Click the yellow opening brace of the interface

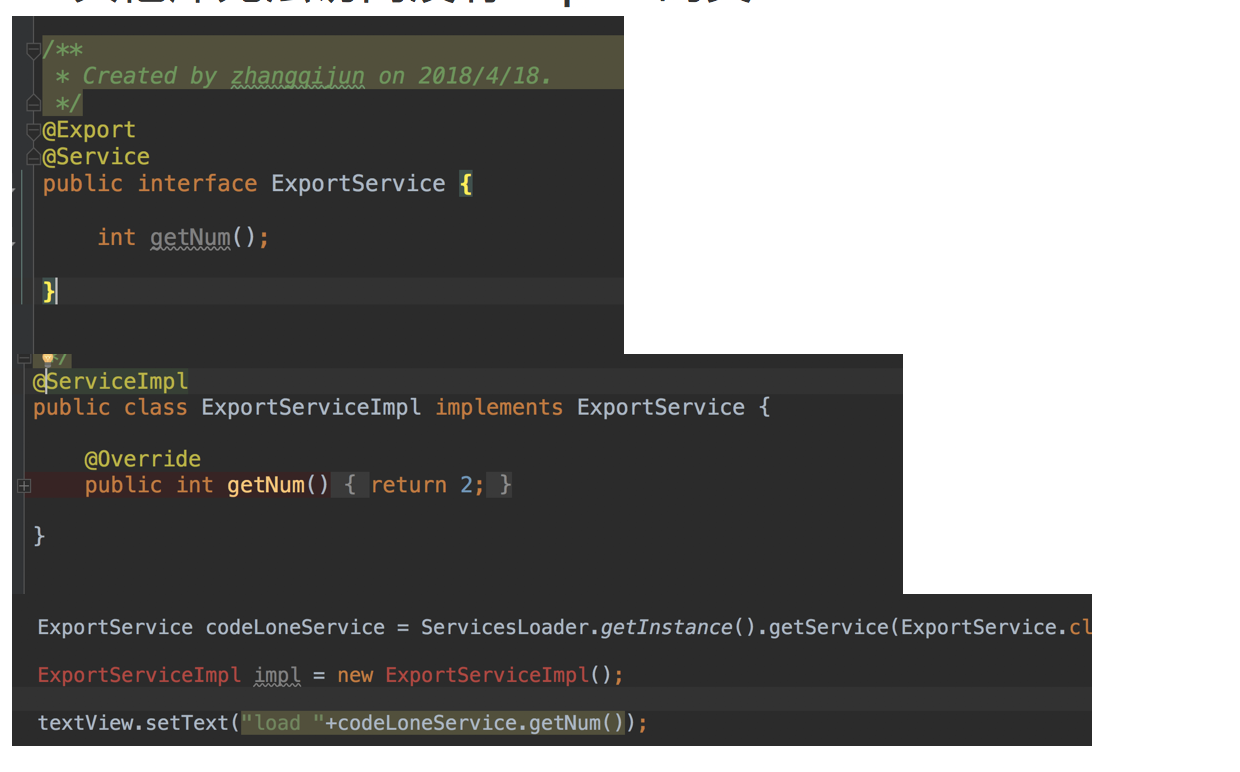pos(465,184)
